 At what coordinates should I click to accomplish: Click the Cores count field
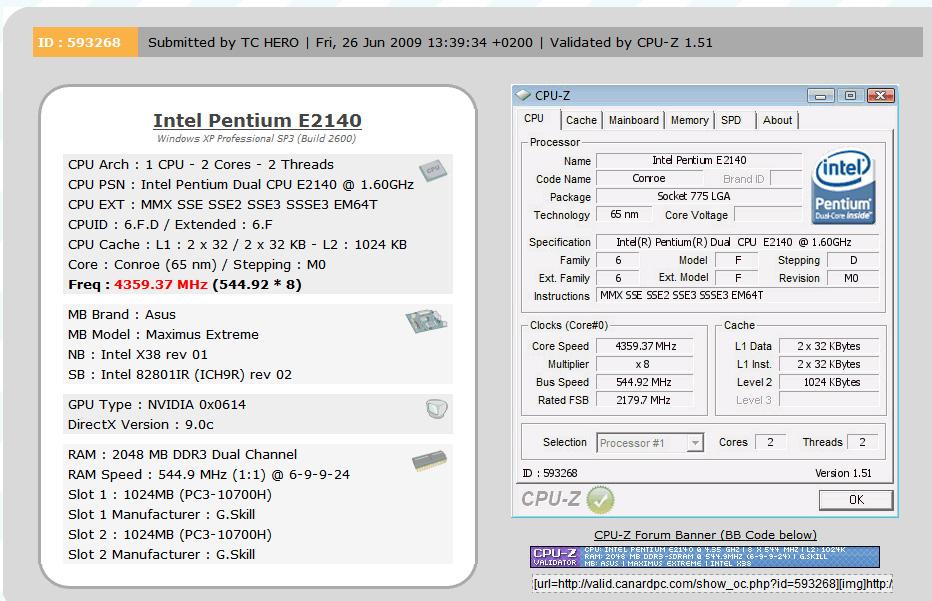770,442
